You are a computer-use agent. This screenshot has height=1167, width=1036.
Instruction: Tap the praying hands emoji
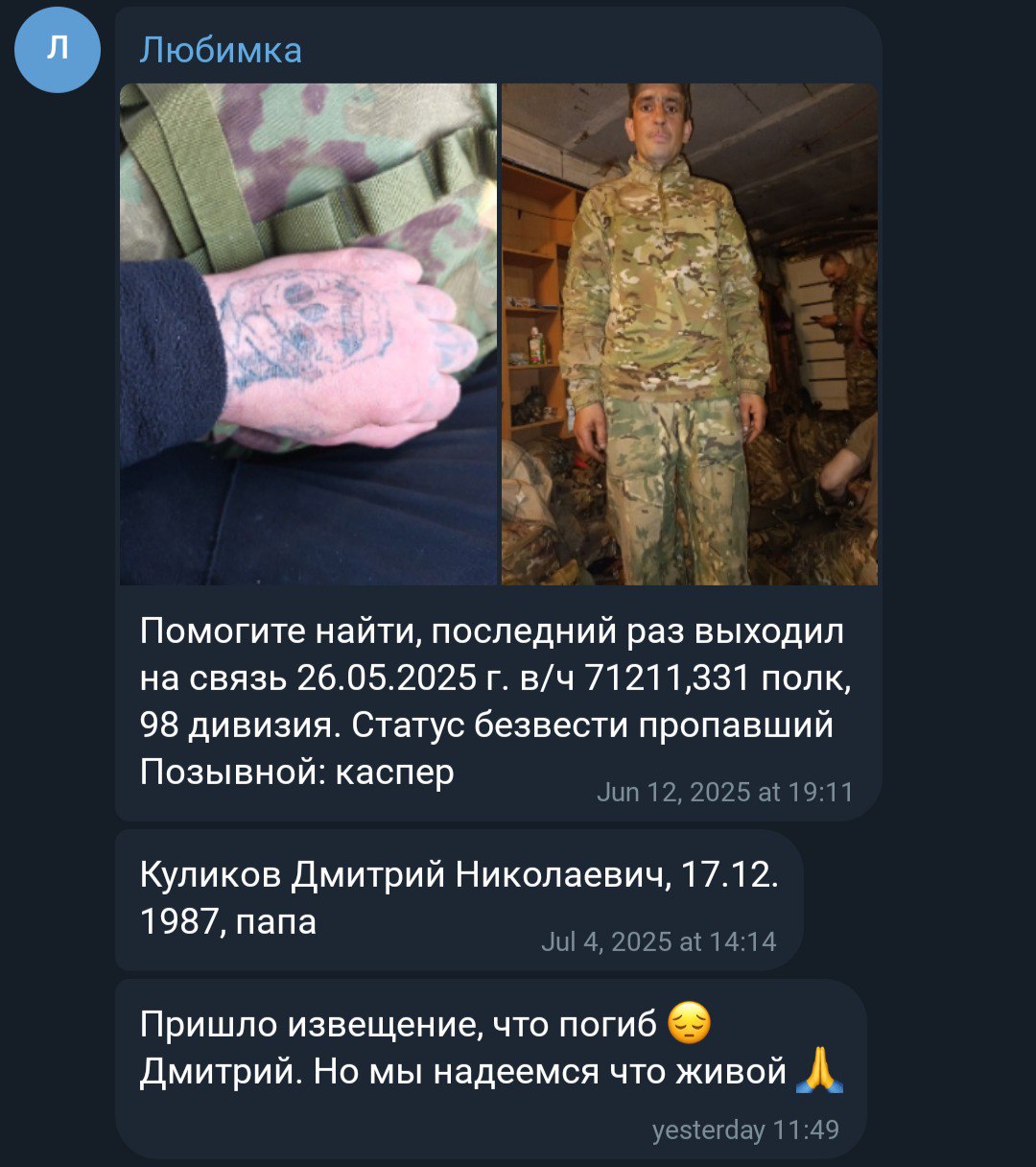(x=819, y=1071)
